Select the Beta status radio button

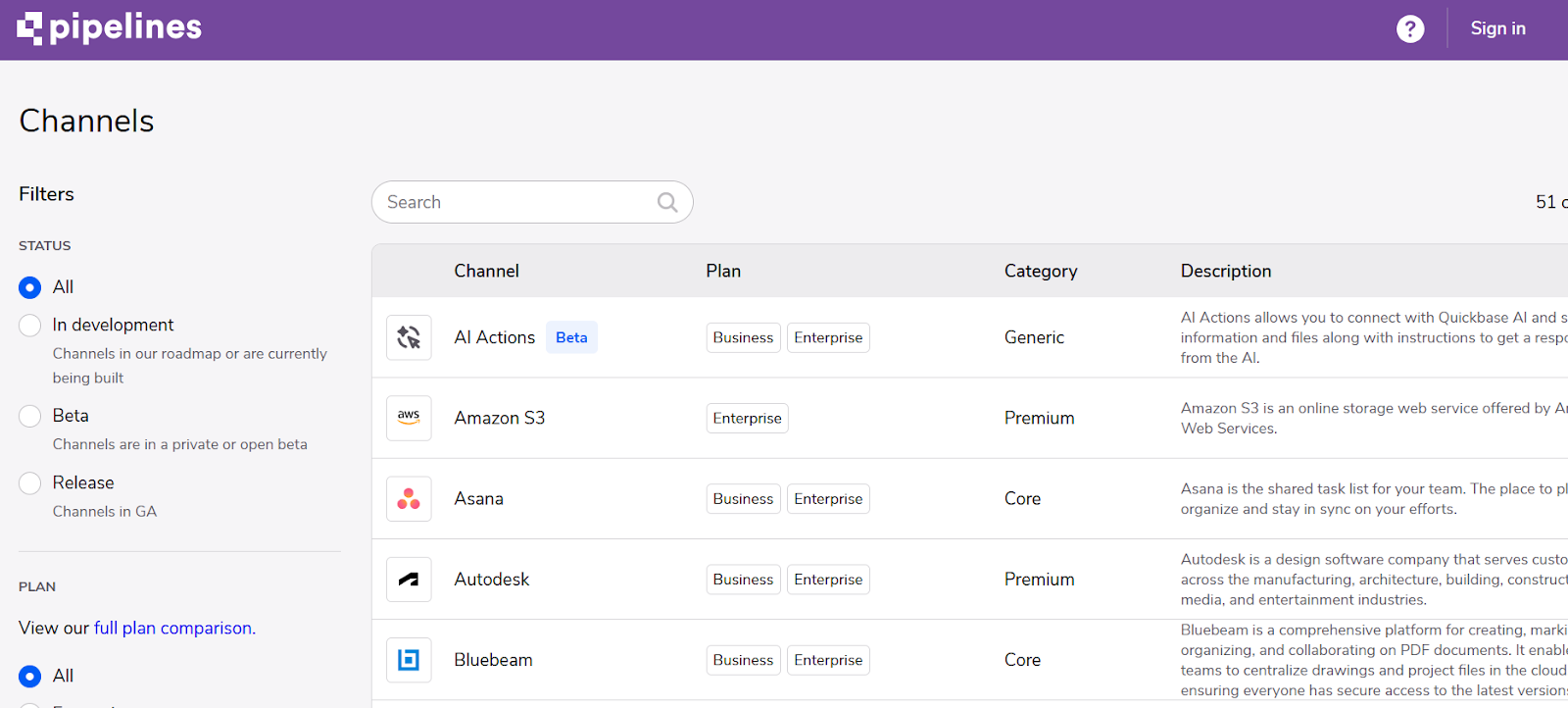point(30,416)
